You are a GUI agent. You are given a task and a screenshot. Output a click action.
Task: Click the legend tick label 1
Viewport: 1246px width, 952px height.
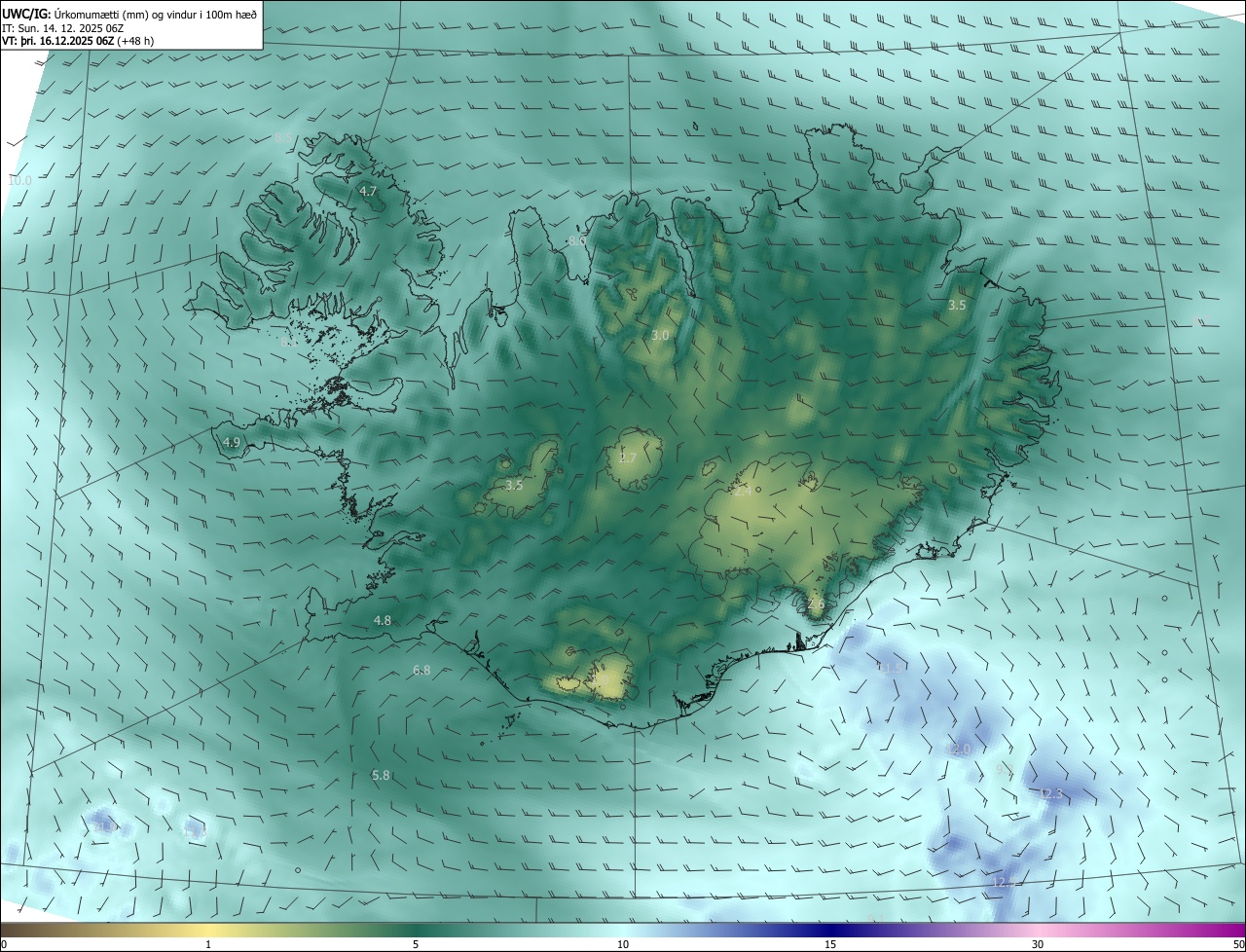(x=208, y=944)
